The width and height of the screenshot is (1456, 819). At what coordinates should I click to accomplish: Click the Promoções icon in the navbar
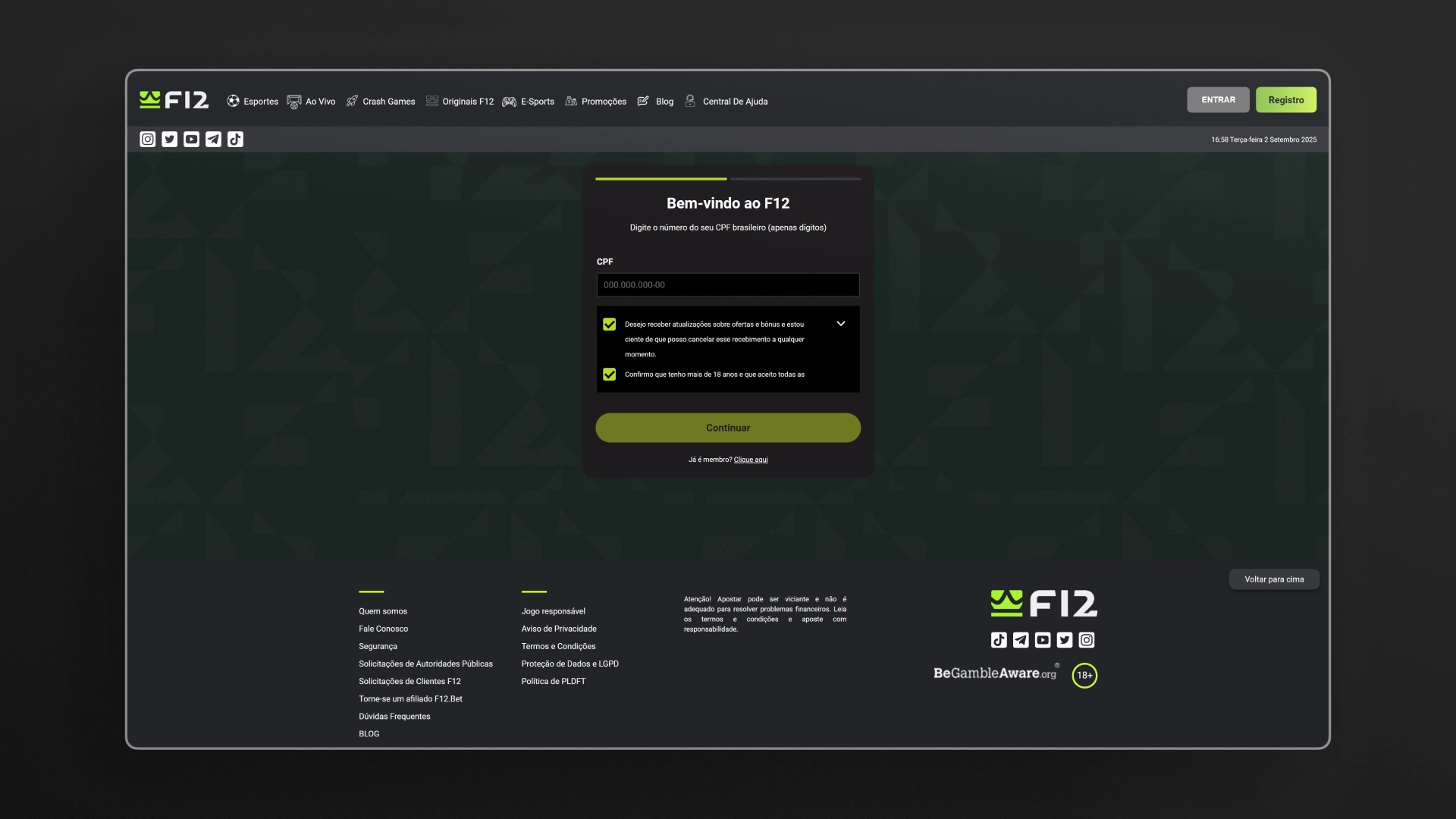(571, 101)
